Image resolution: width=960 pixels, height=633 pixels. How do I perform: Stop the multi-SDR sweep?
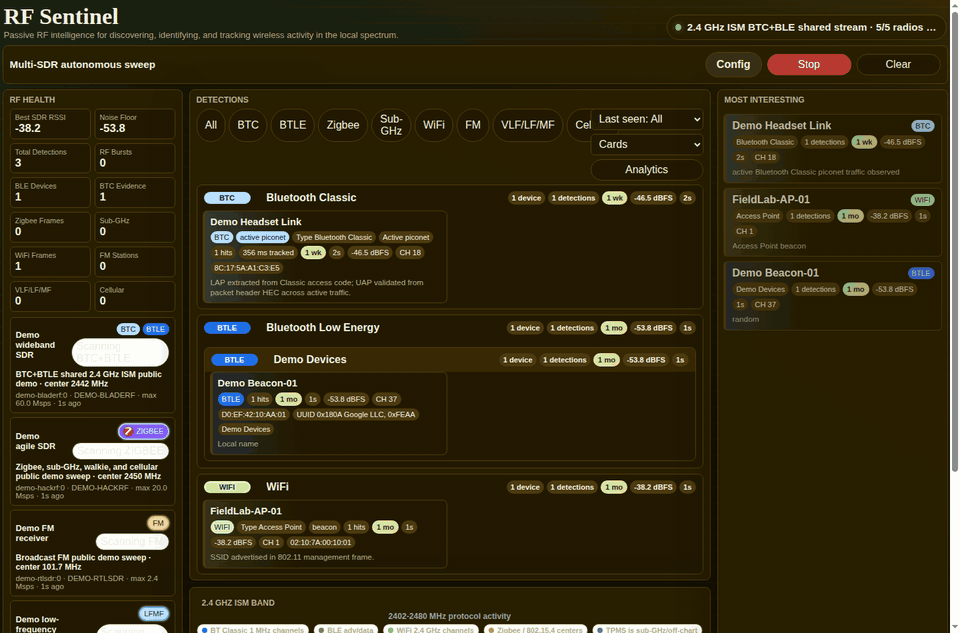tap(808, 64)
